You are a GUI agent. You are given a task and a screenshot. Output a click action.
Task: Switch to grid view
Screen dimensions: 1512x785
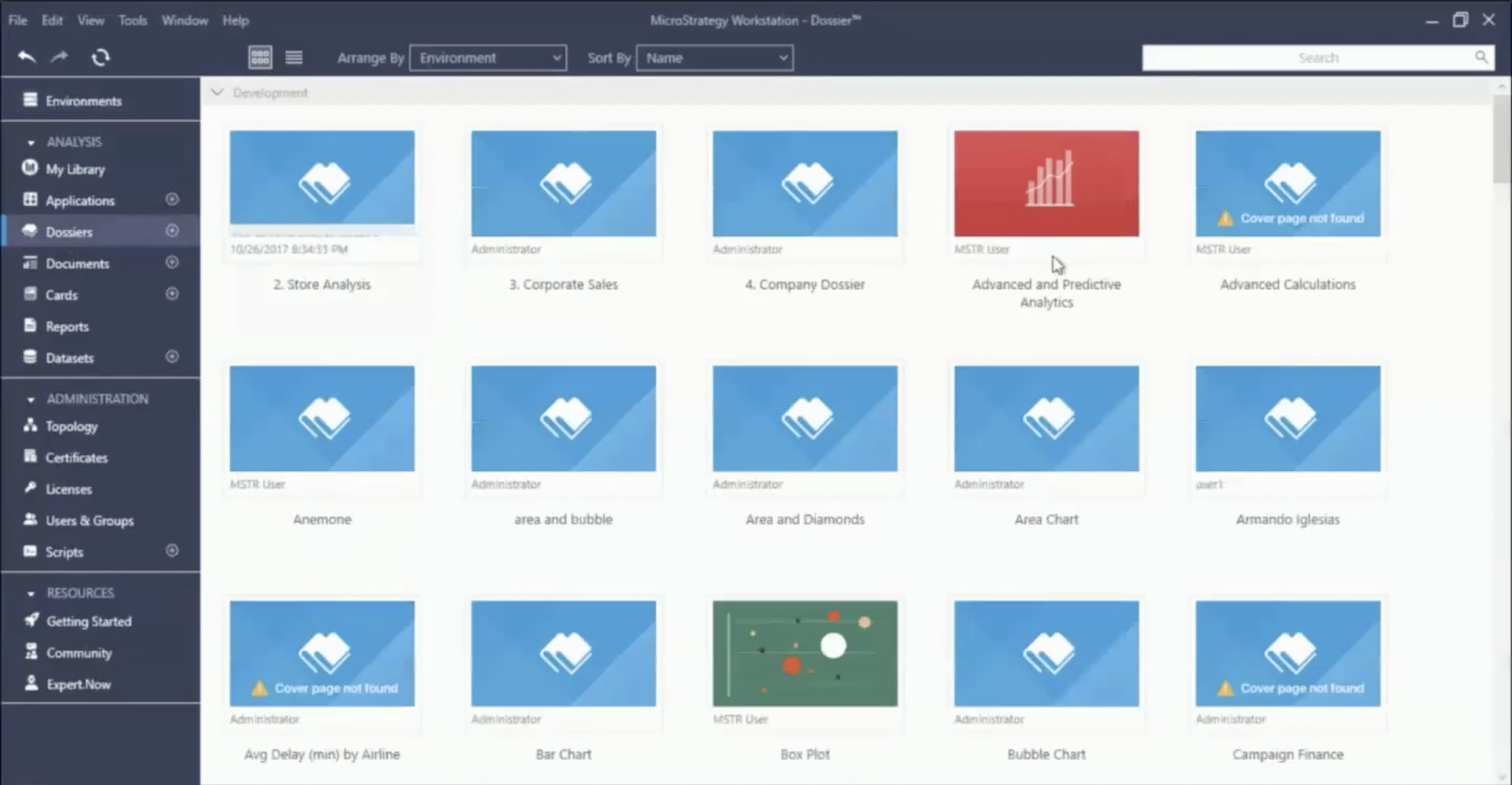[x=259, y=57]
